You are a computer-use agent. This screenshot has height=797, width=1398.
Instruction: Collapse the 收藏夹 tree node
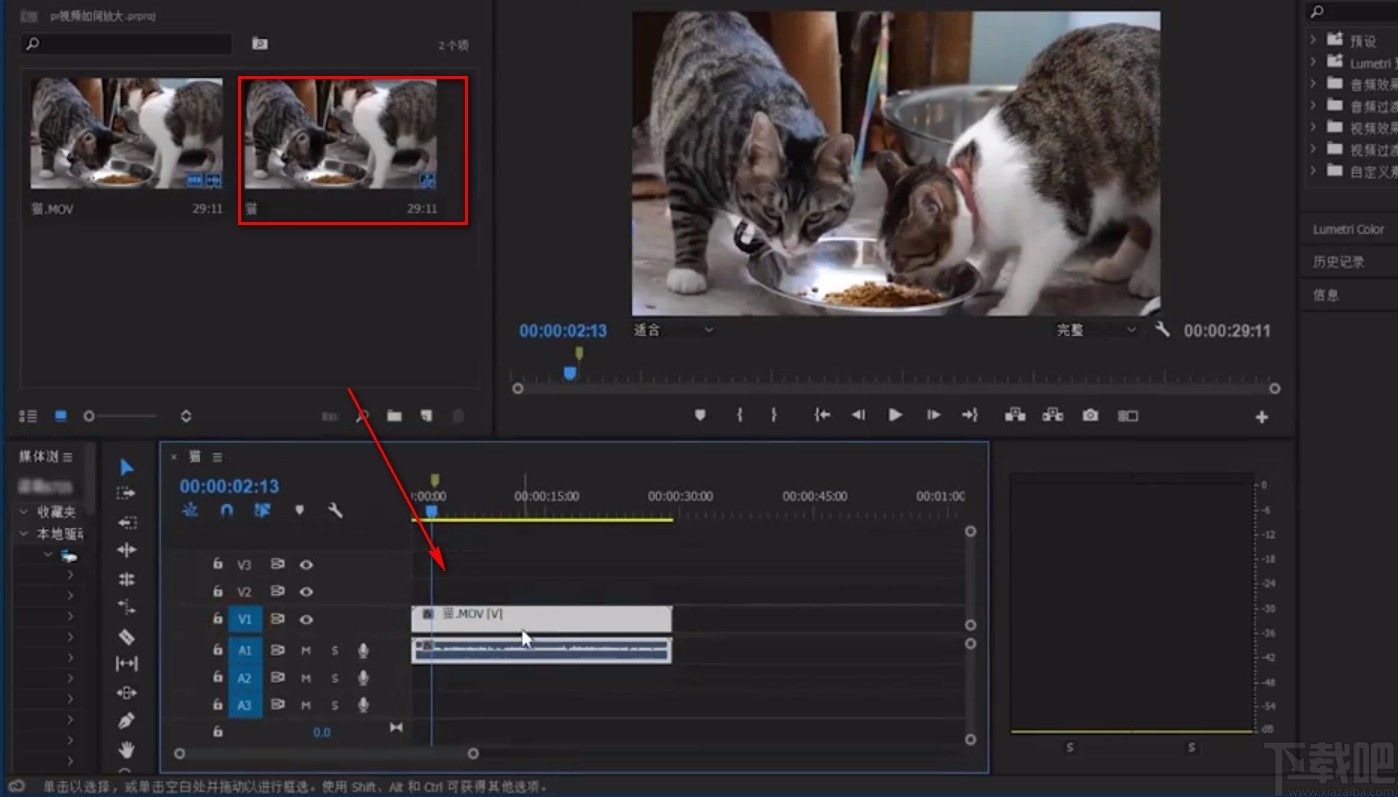coord(24,511)
